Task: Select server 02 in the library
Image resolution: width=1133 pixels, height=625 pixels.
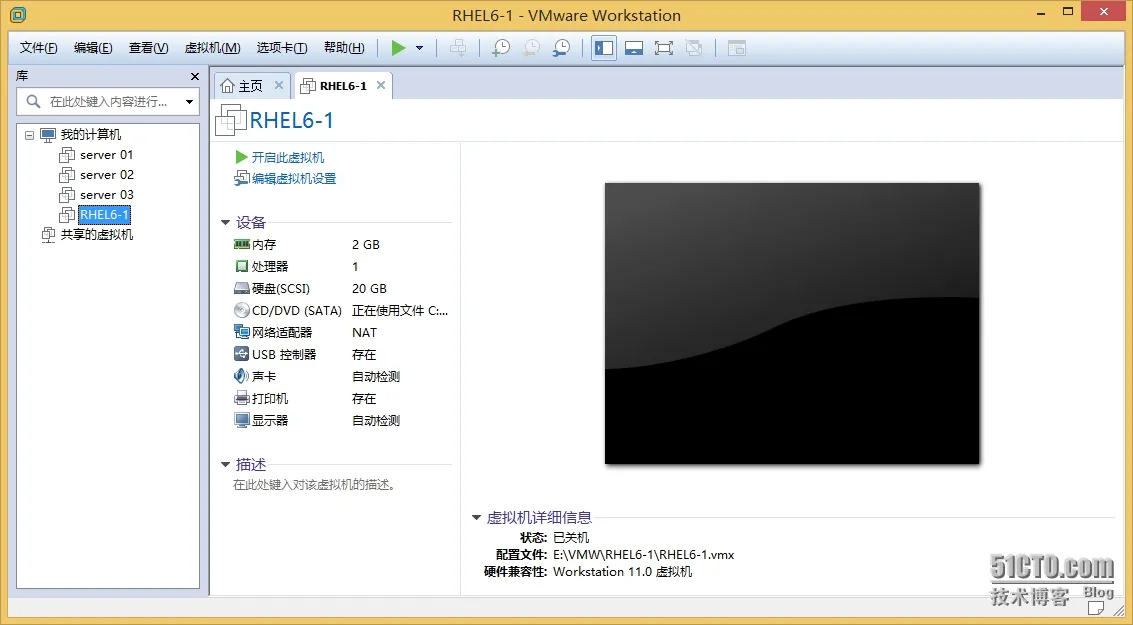Action: pyautogui.click(x=106, y=175)
